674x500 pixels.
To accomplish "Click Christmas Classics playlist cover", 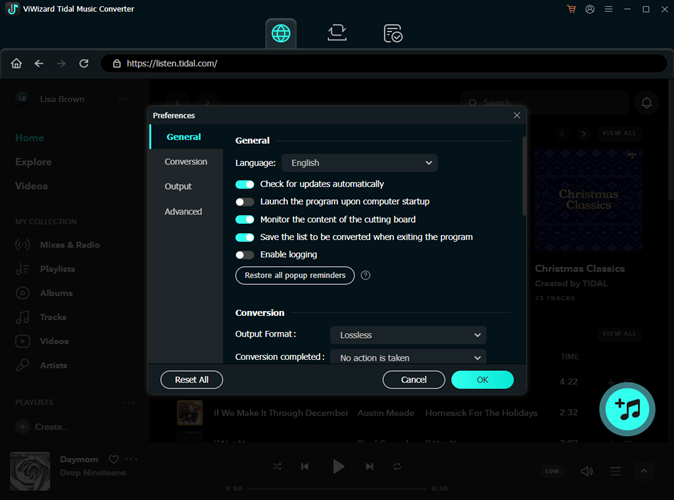I will pos(588,200).
